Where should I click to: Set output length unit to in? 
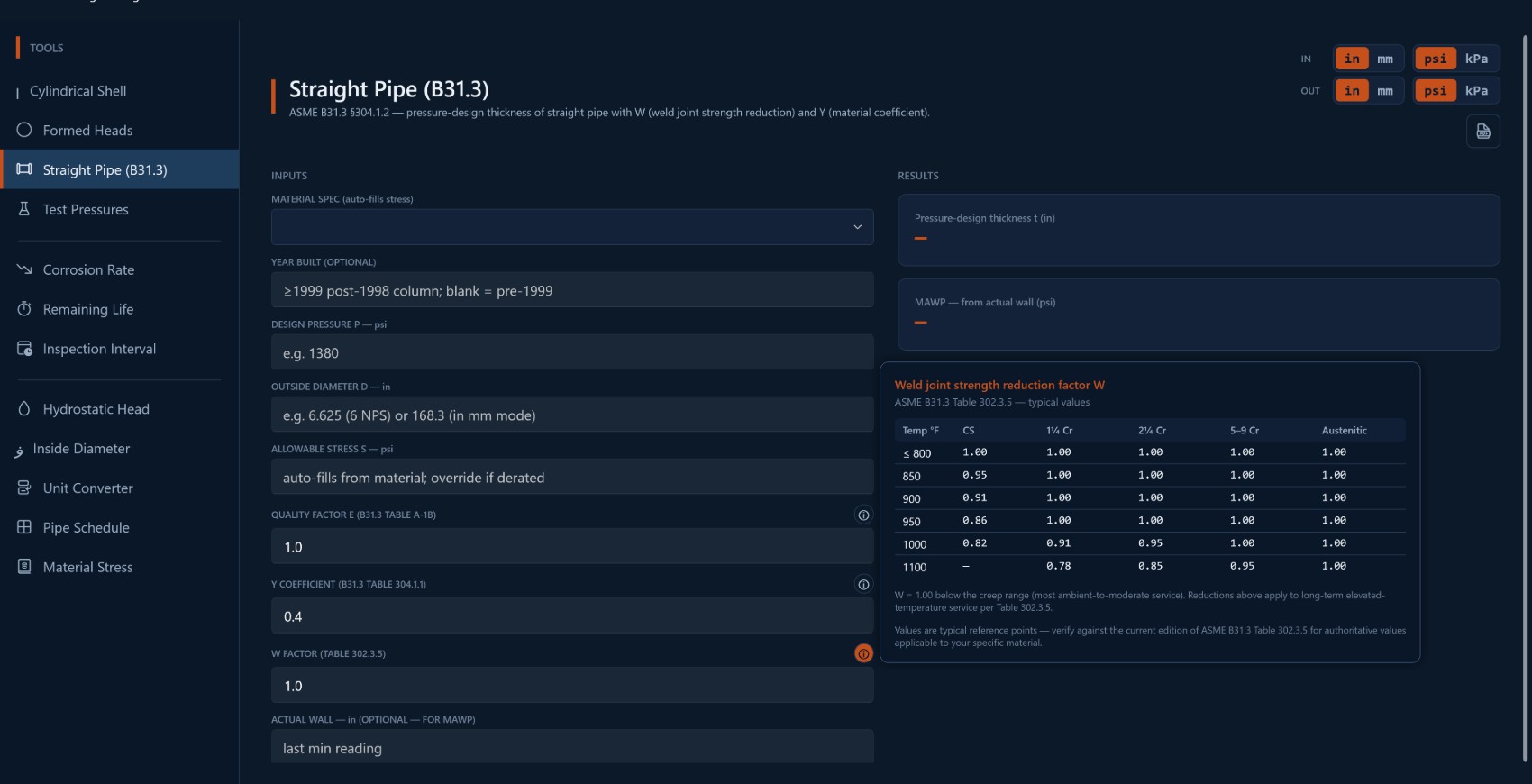1352,90
